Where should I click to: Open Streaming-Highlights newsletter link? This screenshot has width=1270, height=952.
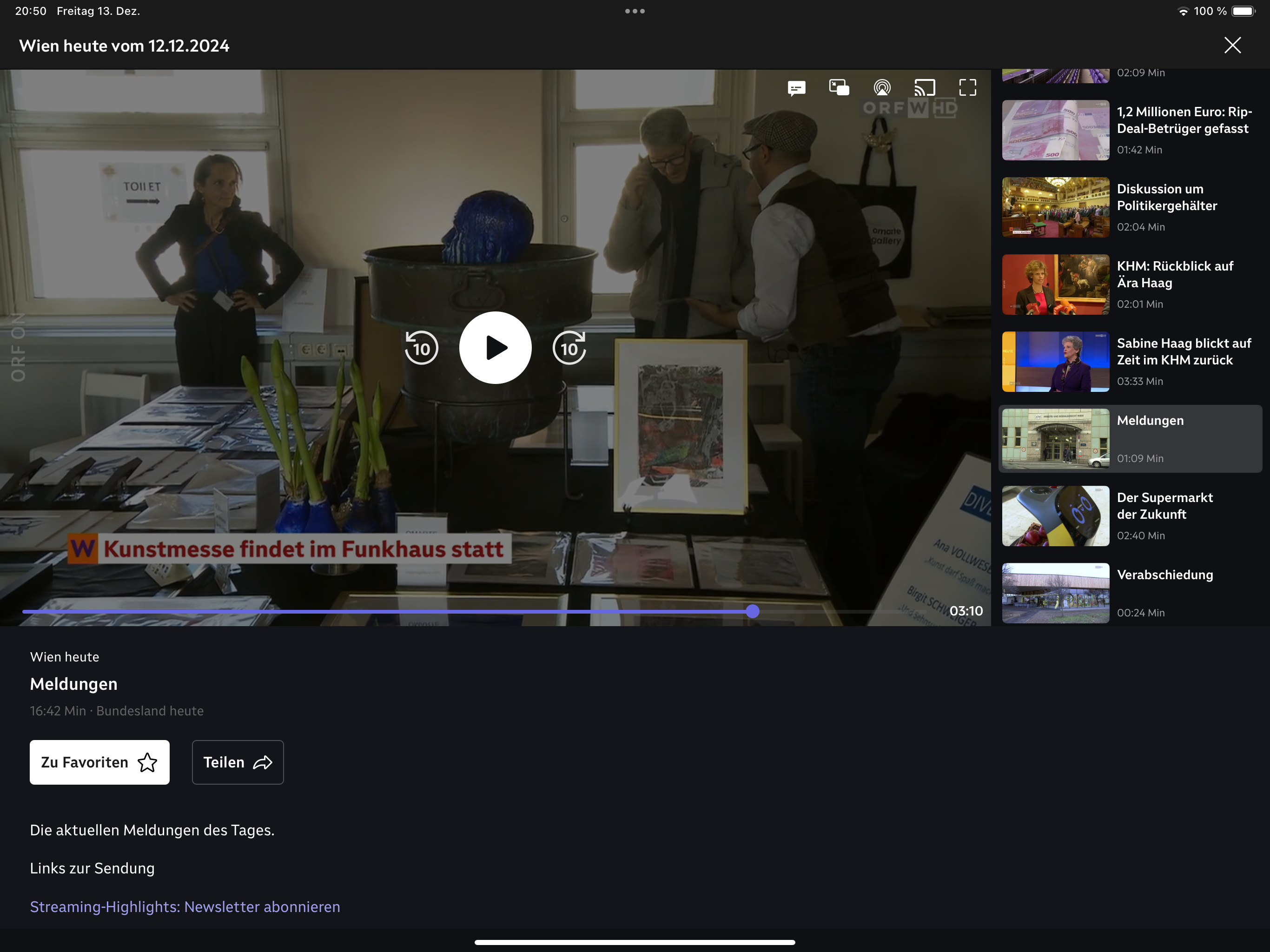(x=185, y=906)
